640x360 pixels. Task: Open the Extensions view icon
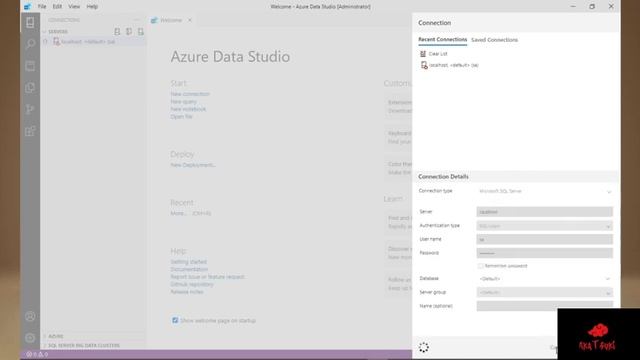[x=30, y=131]
